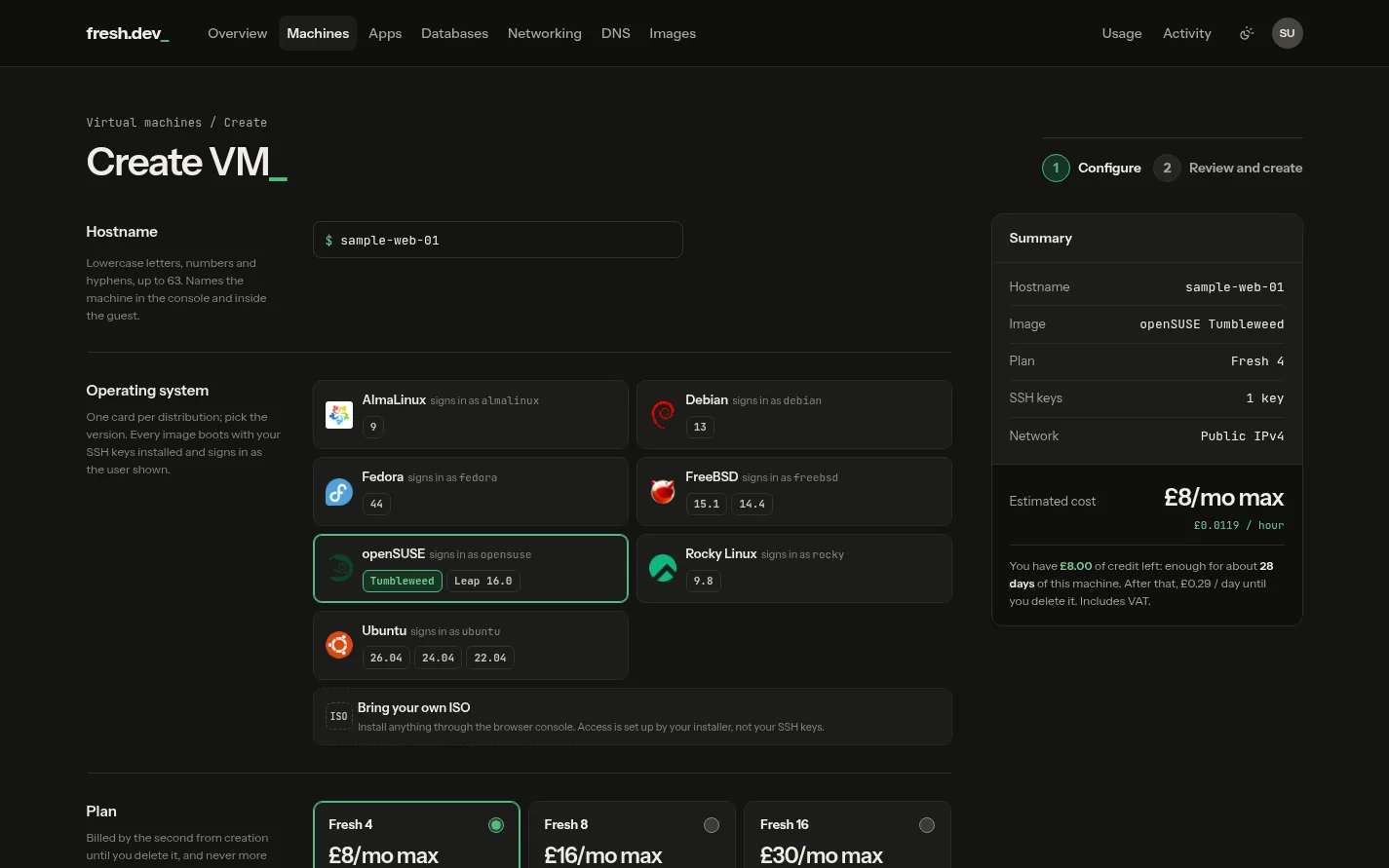Open the Usage page link
Screen dimensions: 1389x868
(1122, 33)
